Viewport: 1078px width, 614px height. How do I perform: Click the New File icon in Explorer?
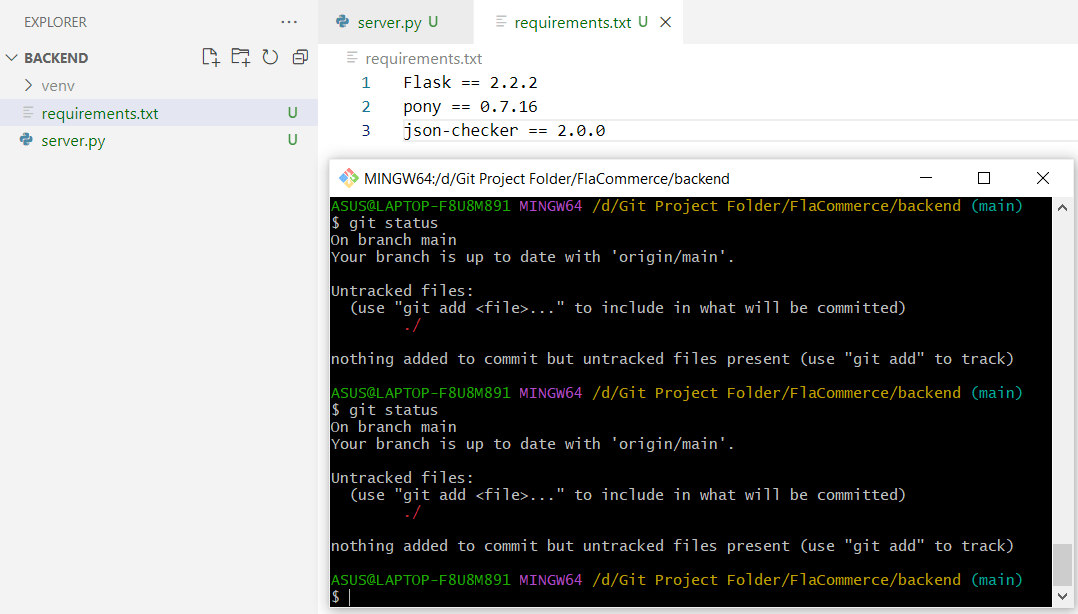pyautogui.click(x=210, y=57)
